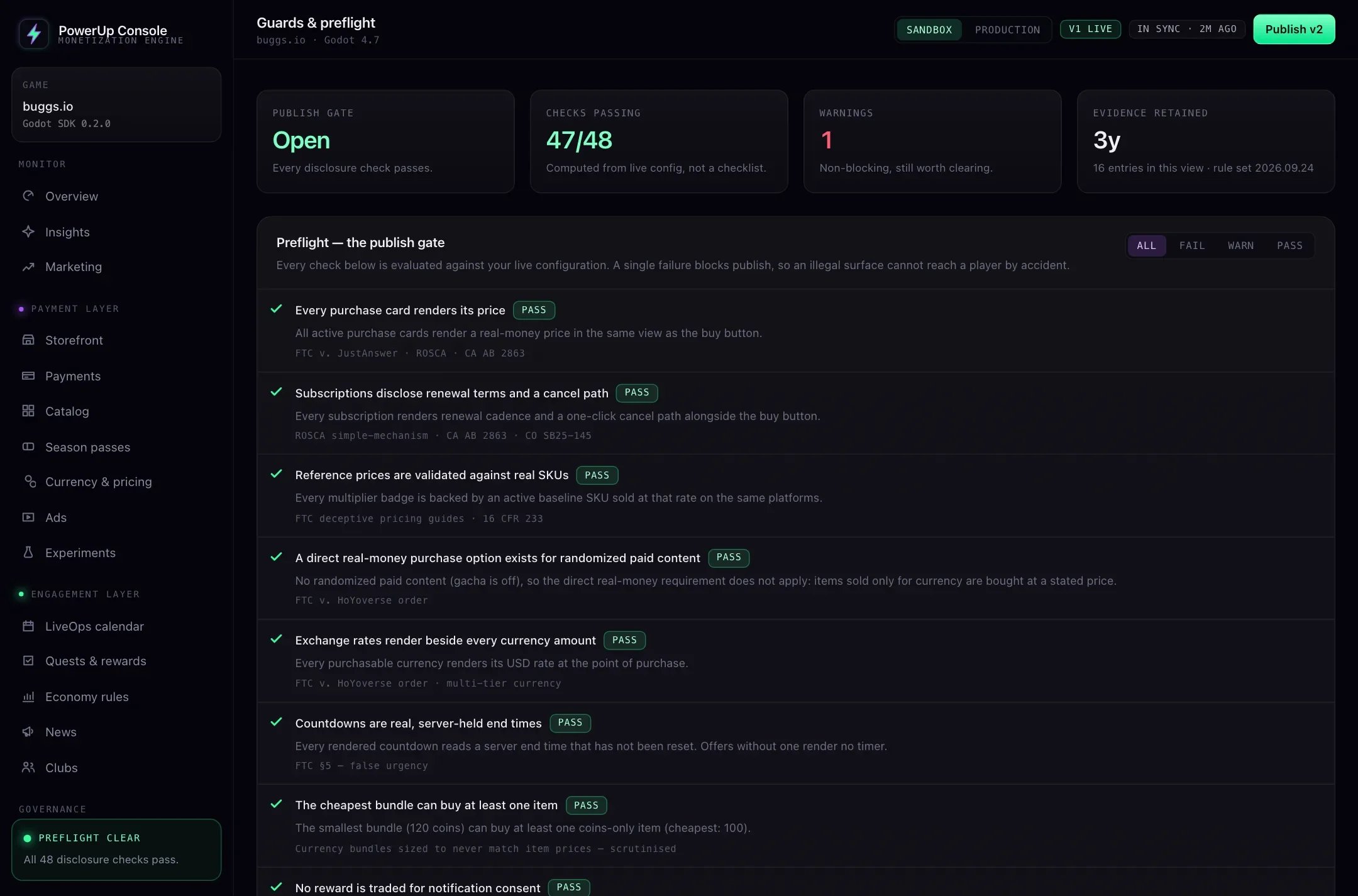Viewport: 1358px width, 896px height.
Task: Click the Insights sparkle icon
Action: [28, 232]
